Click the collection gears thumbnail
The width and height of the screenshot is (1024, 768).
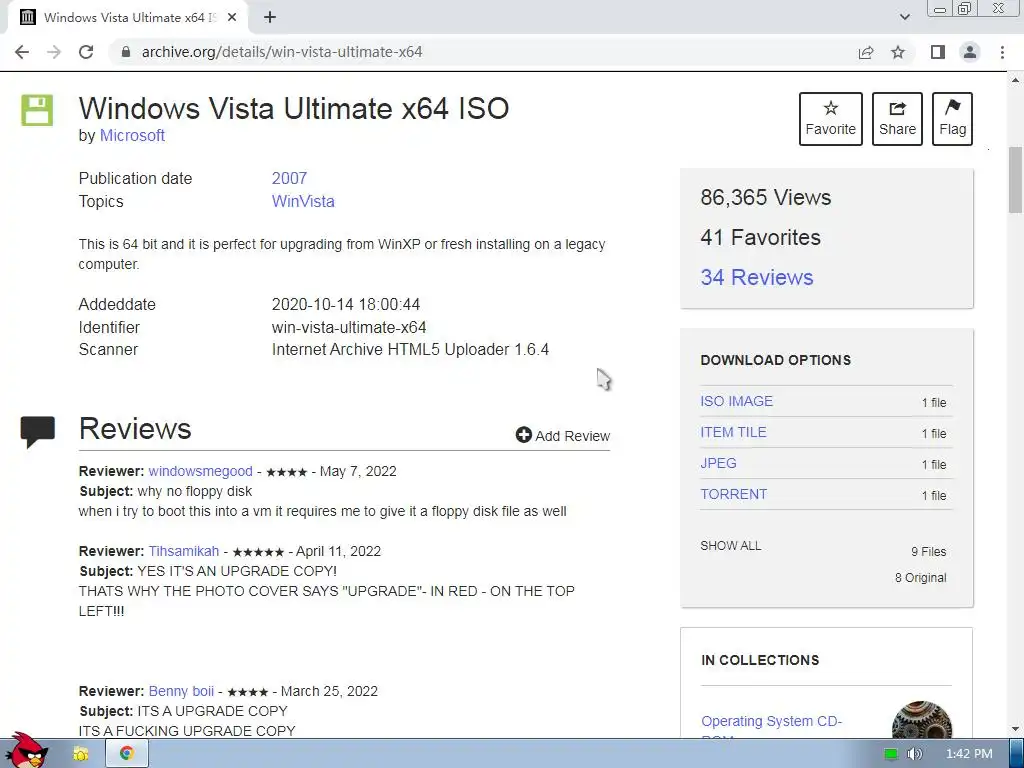click(x=921, y=720)
